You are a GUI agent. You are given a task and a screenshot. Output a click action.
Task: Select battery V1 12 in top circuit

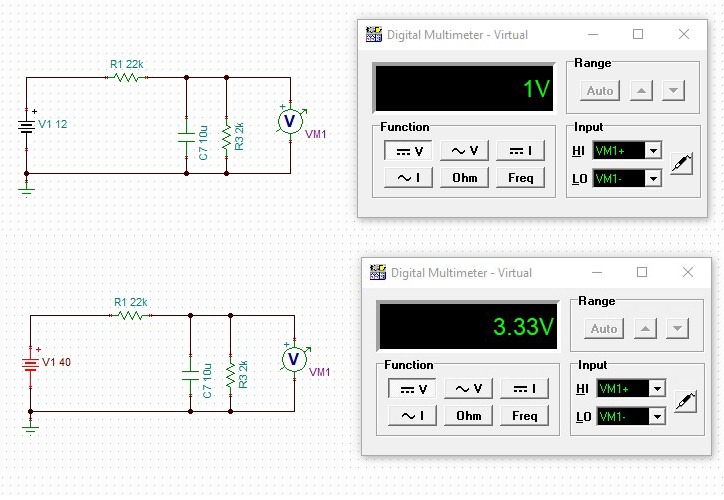point(26,126)
